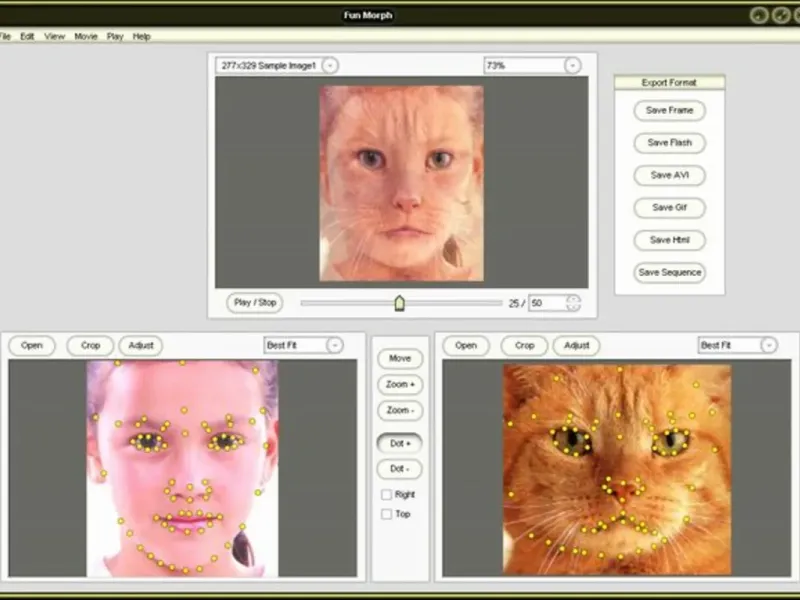Viewport: 800px width, 600px height.
Task: Open the Edit menu
Action: point(27,36)
